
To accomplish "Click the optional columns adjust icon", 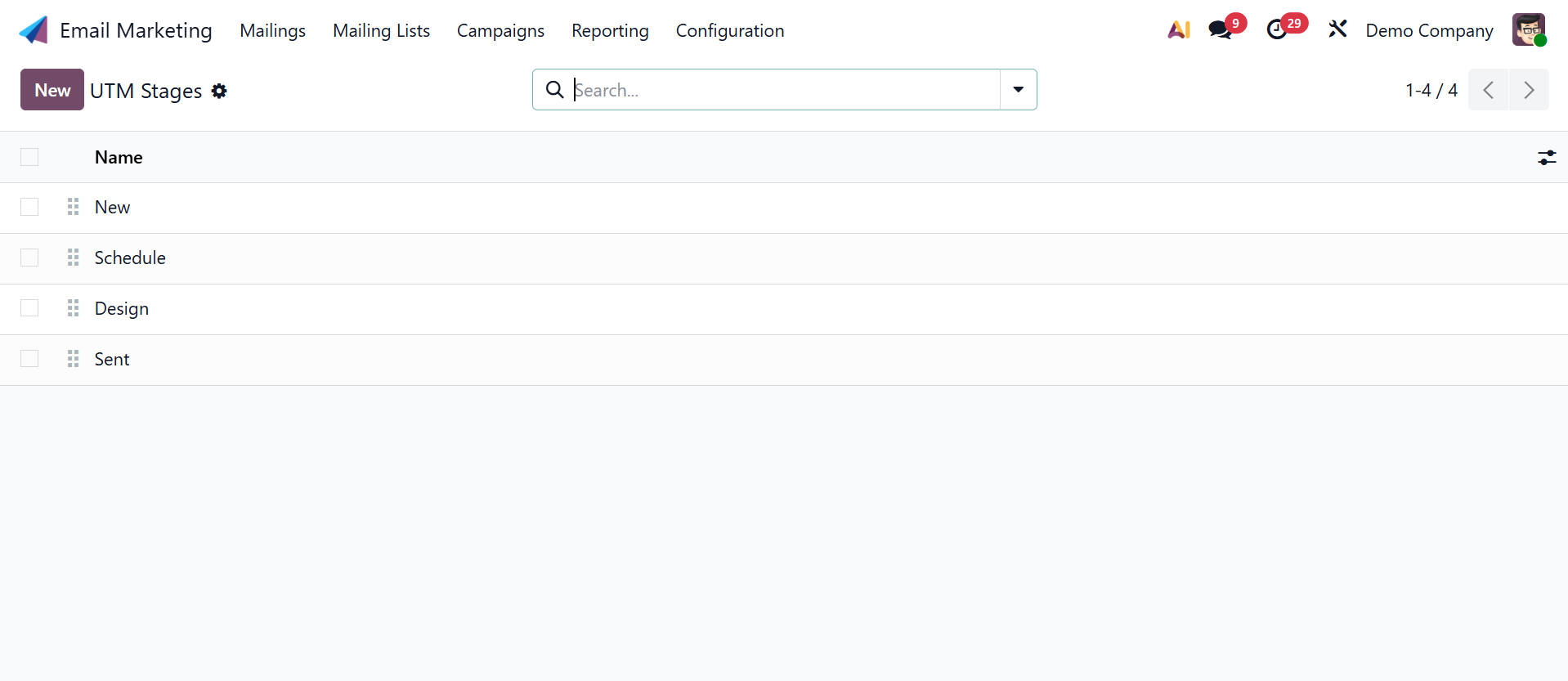I will [1546, 158].
